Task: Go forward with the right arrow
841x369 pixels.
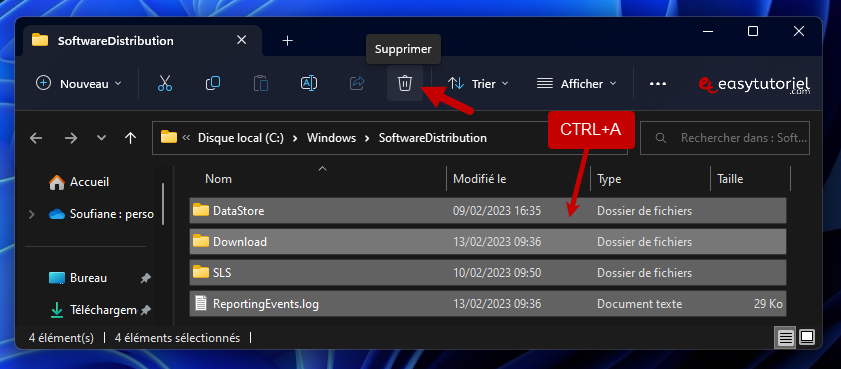Action: click(x=70, y=138)
